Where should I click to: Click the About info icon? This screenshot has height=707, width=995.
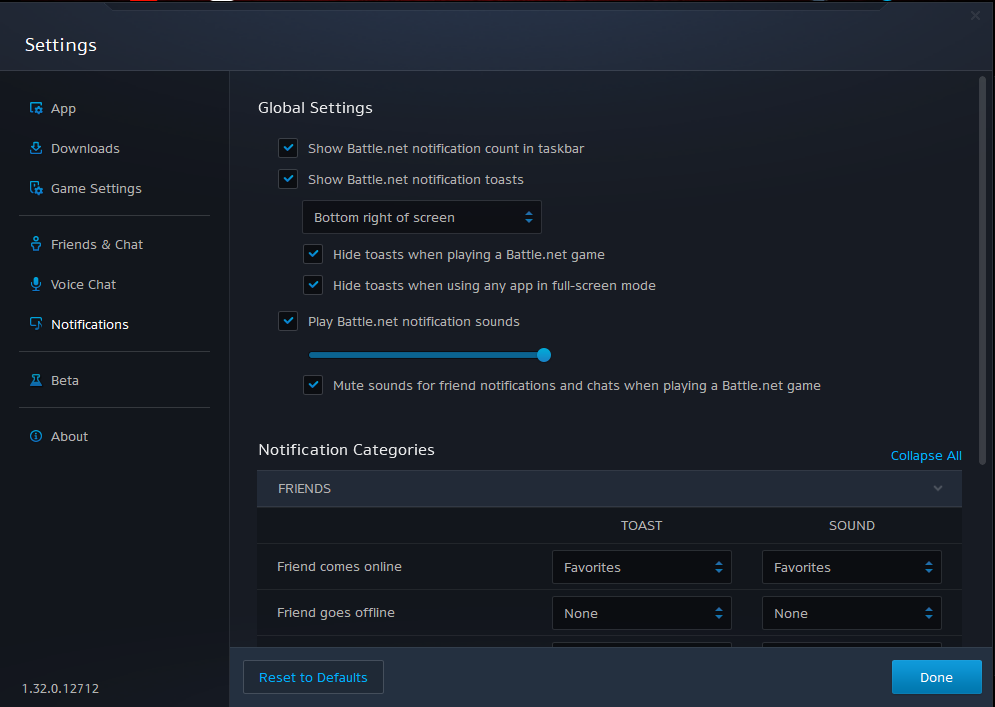pyautogui.click(x=36, y=436)
